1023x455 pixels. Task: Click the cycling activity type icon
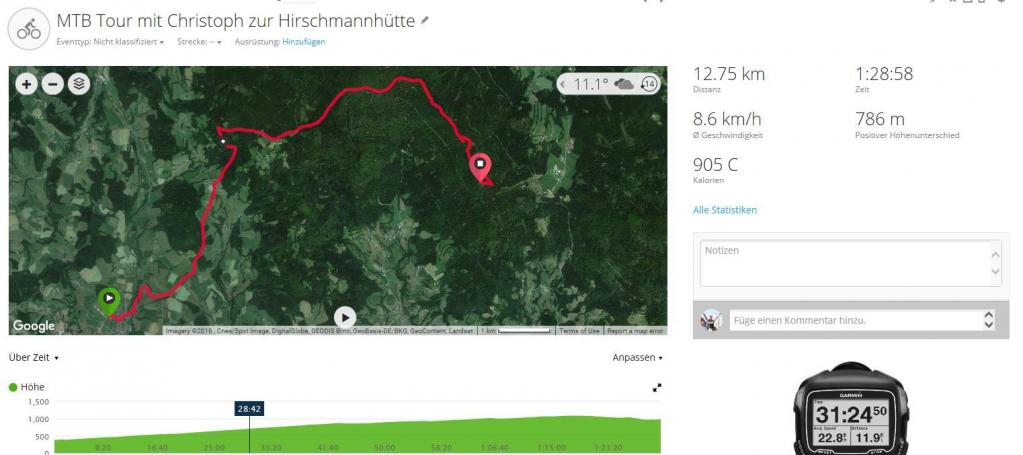pyautogui.click(x=29, y=29)
